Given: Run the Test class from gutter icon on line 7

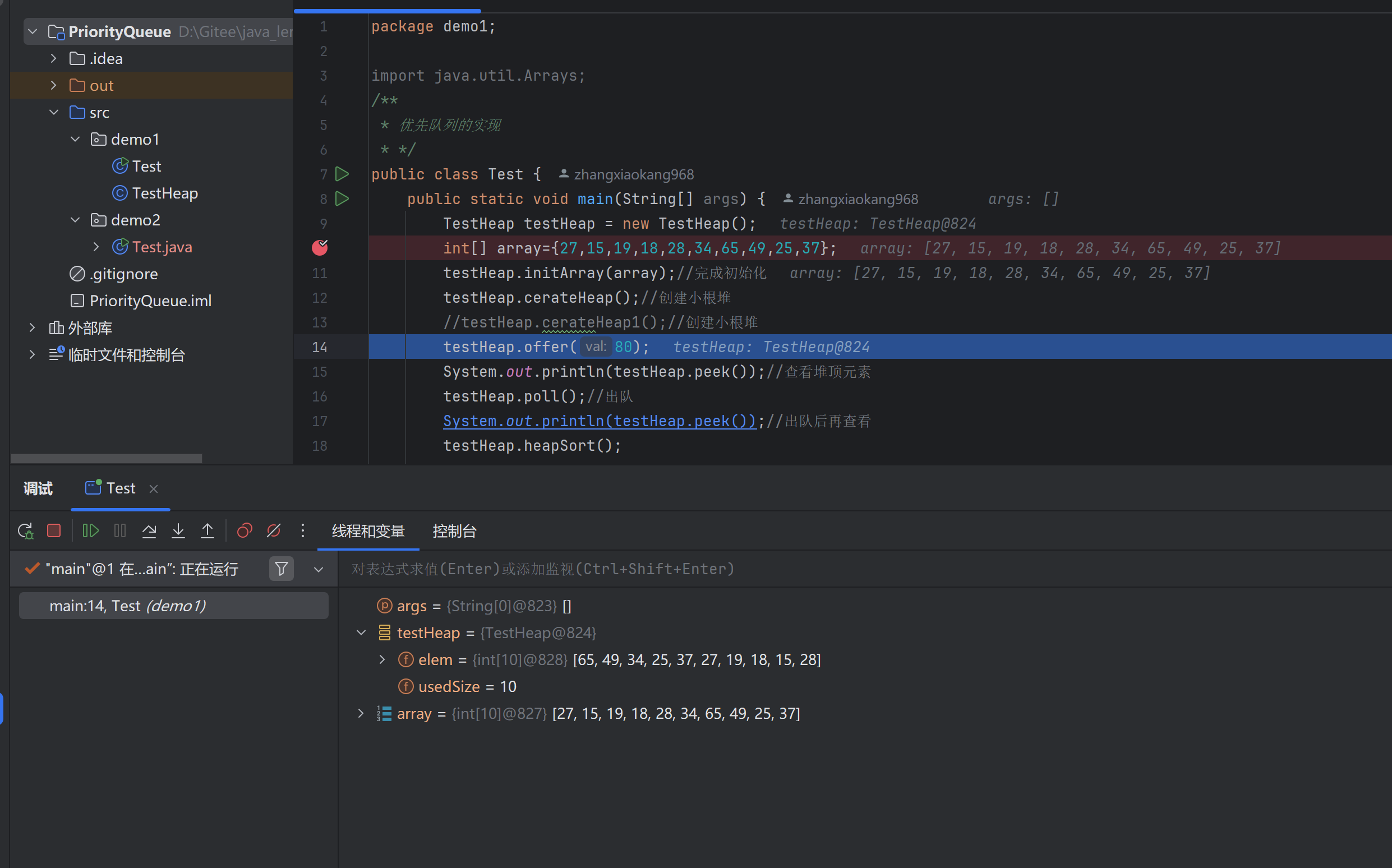Looking at the screenshot, I should tap(342, 174).
